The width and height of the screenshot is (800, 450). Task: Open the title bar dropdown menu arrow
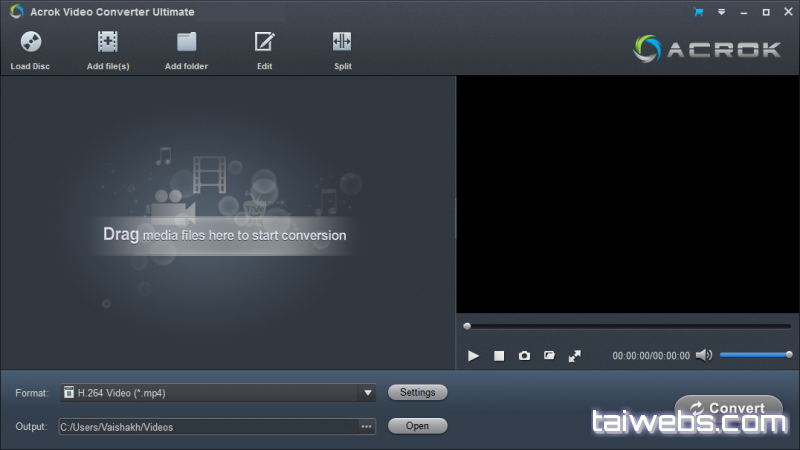(720, 12)
